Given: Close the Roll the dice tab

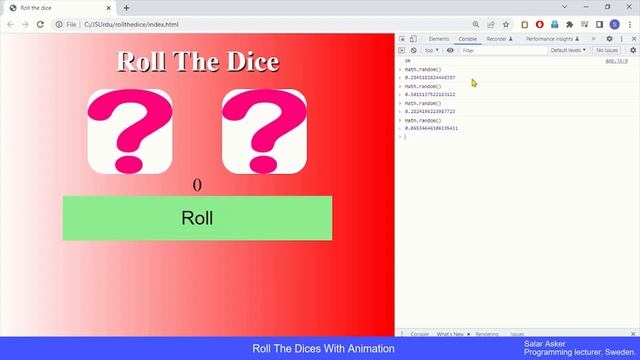Looking at the screenshot, I should [x=109, y=8].
